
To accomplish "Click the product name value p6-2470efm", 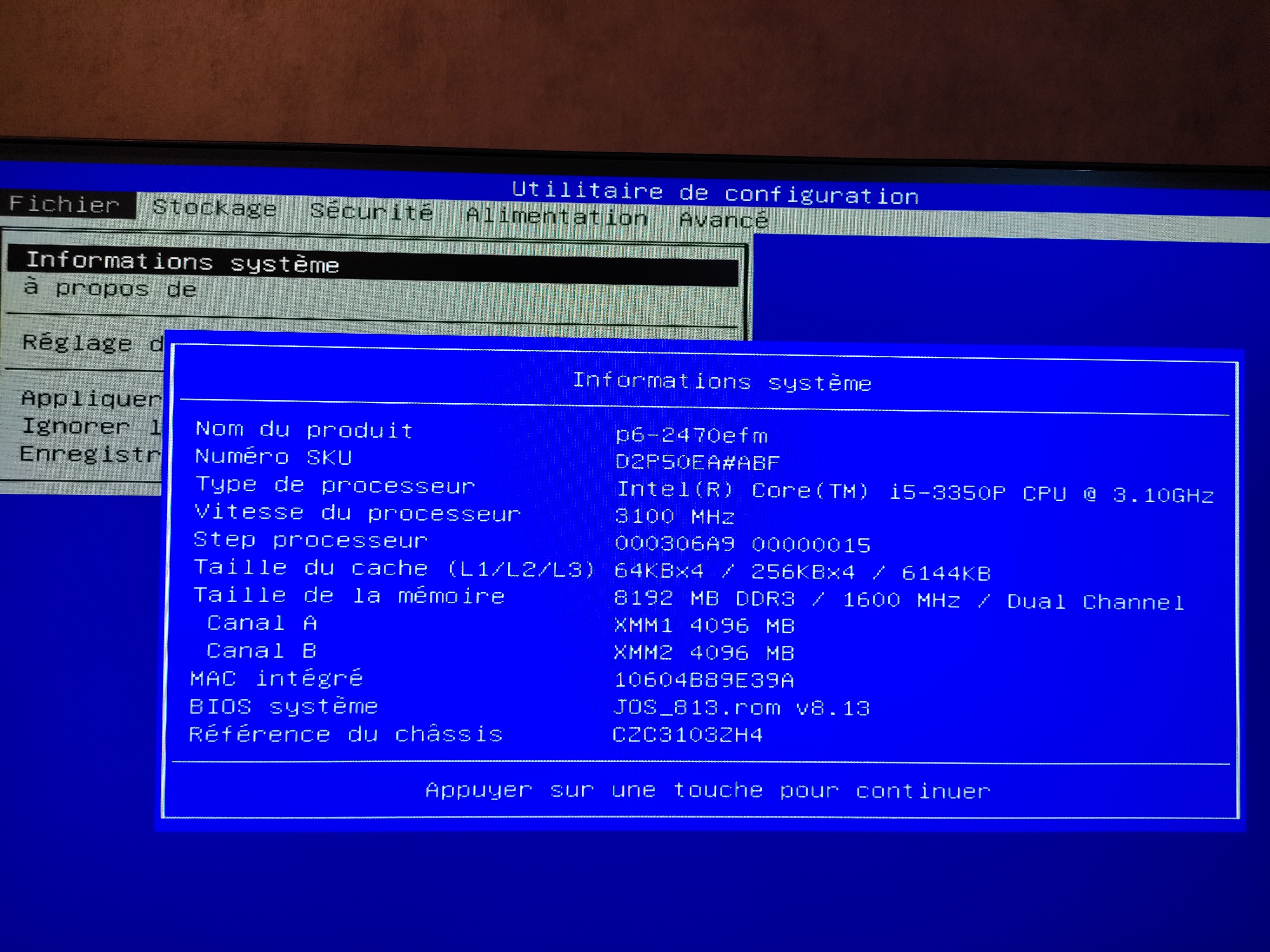I will coord(691,435).
